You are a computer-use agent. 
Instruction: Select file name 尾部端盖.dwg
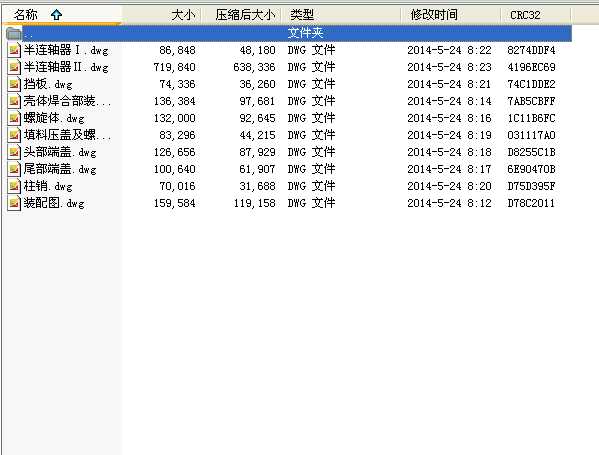60,169
